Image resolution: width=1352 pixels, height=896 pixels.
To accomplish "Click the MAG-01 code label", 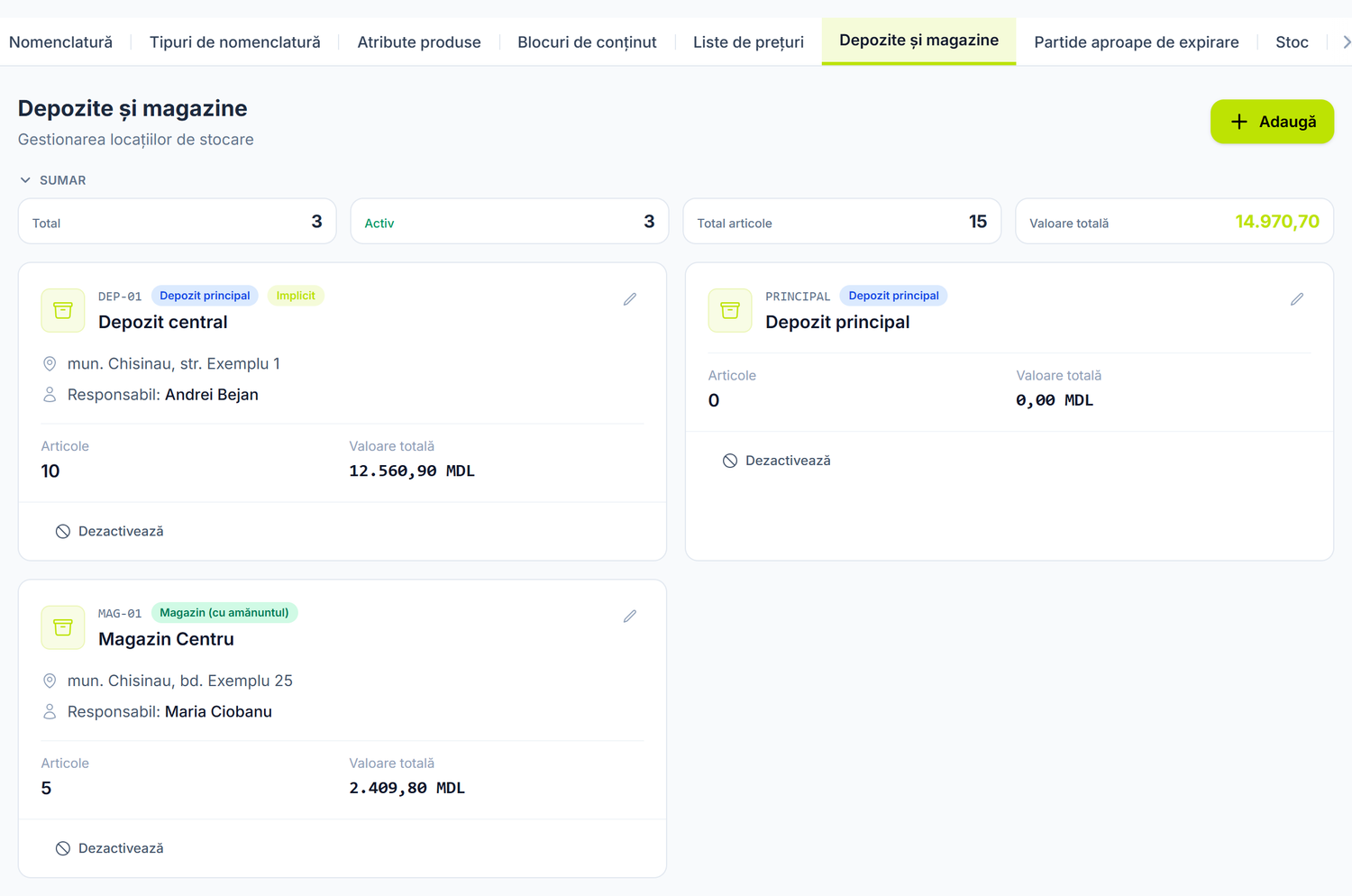I will click(120, 614).
